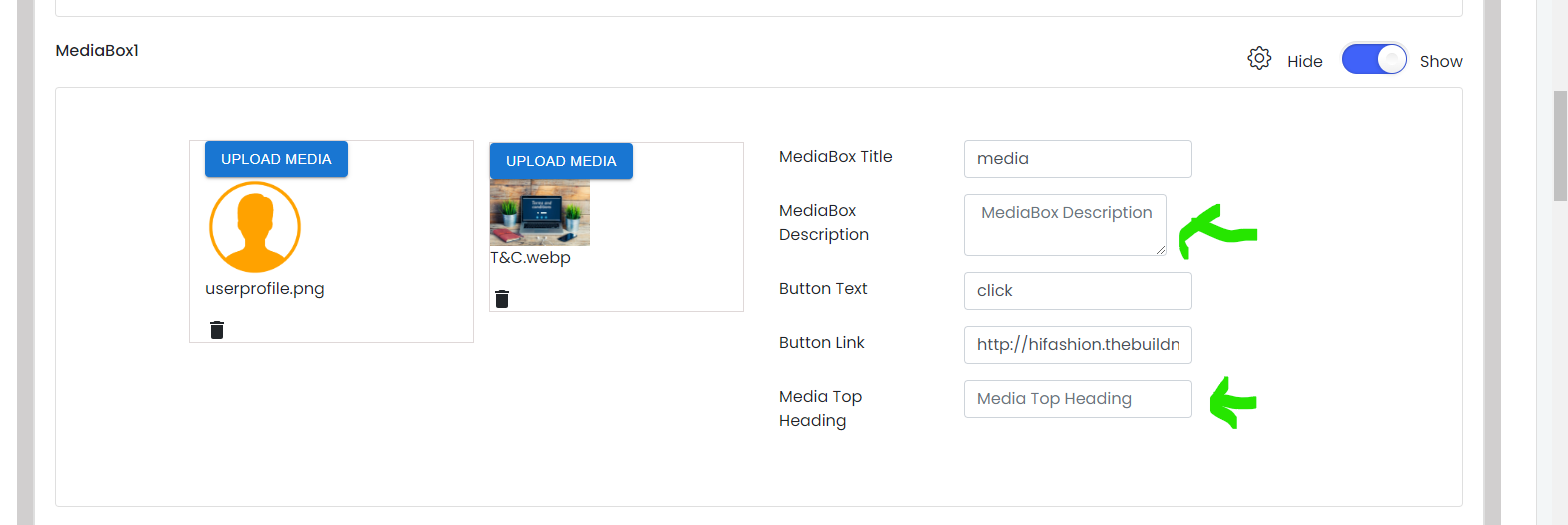Click the Button Link field label

(822, 343)
